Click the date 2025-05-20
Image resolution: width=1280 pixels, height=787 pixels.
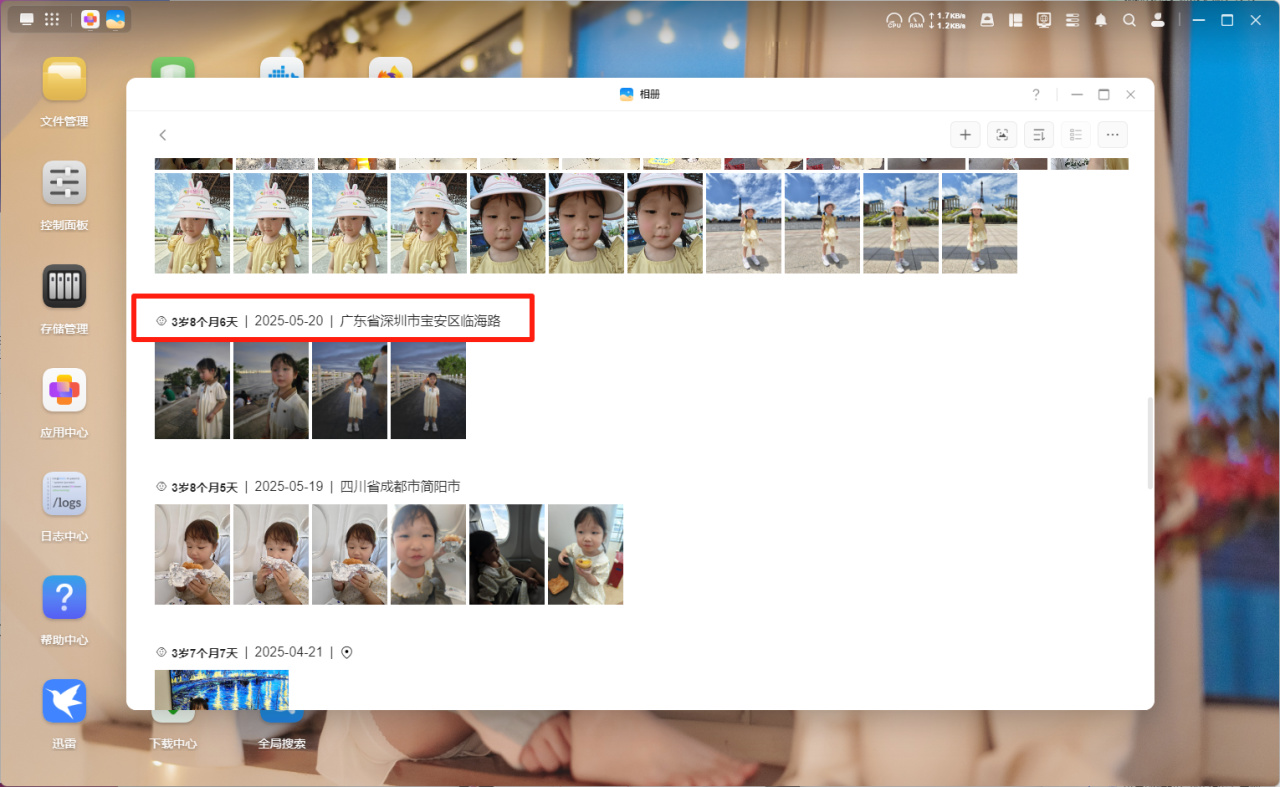(289, 321)
